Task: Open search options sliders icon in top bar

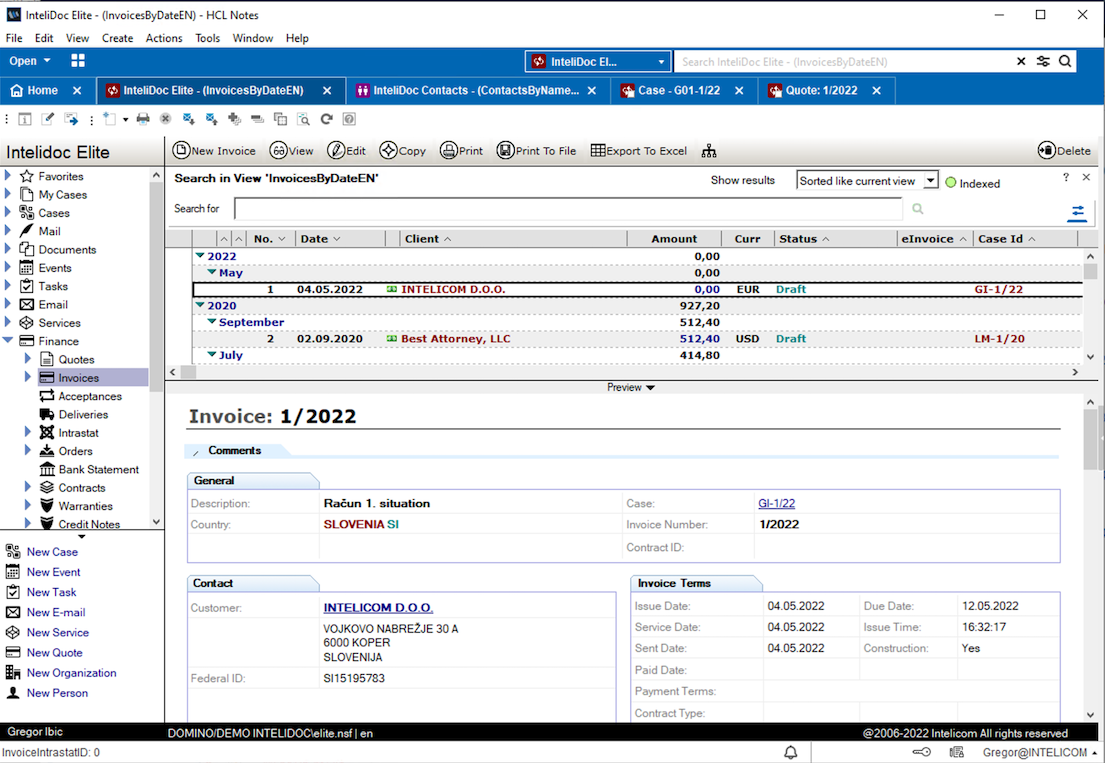Action: 1043,61
